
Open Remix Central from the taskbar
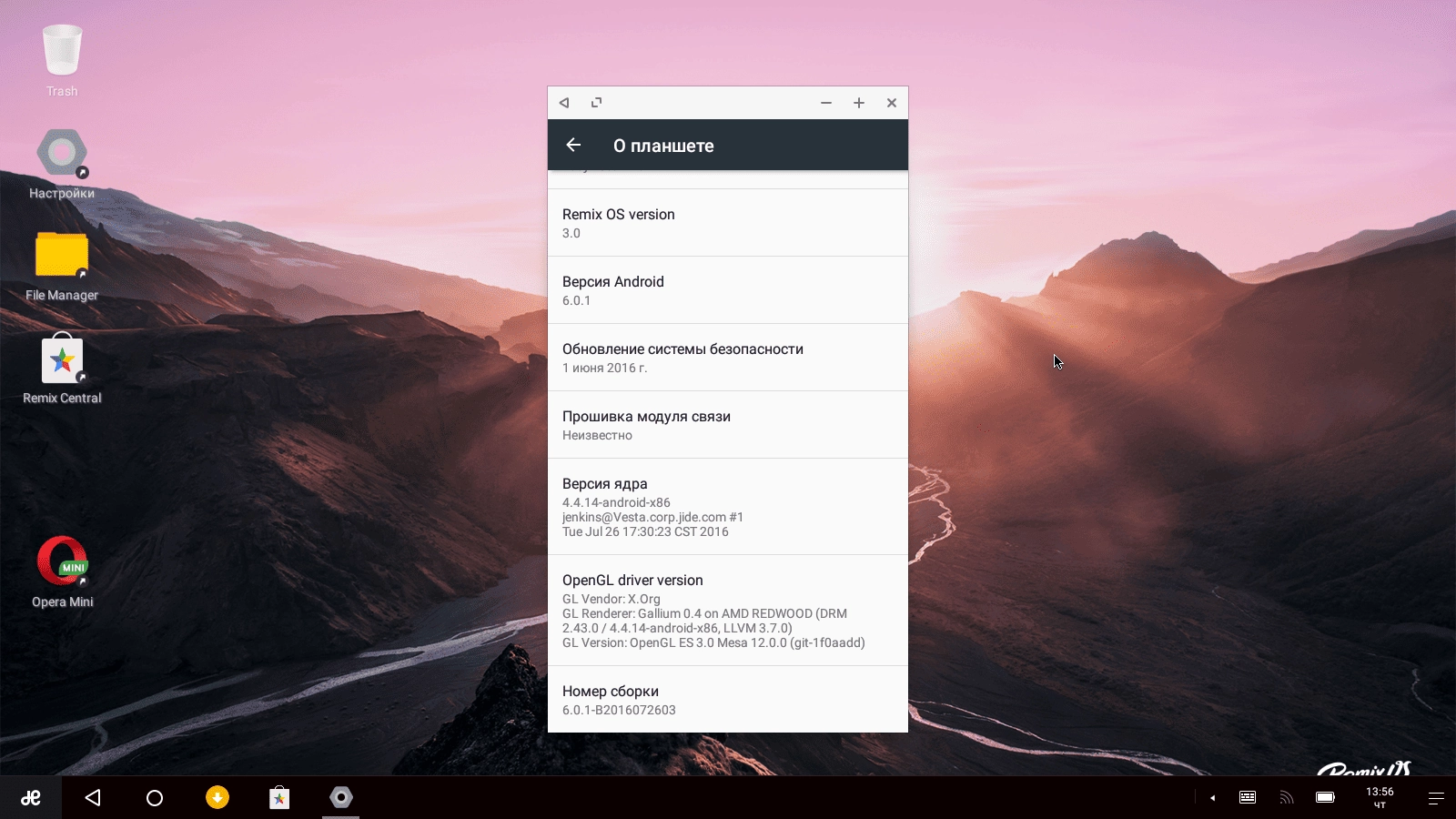point(279,798)
